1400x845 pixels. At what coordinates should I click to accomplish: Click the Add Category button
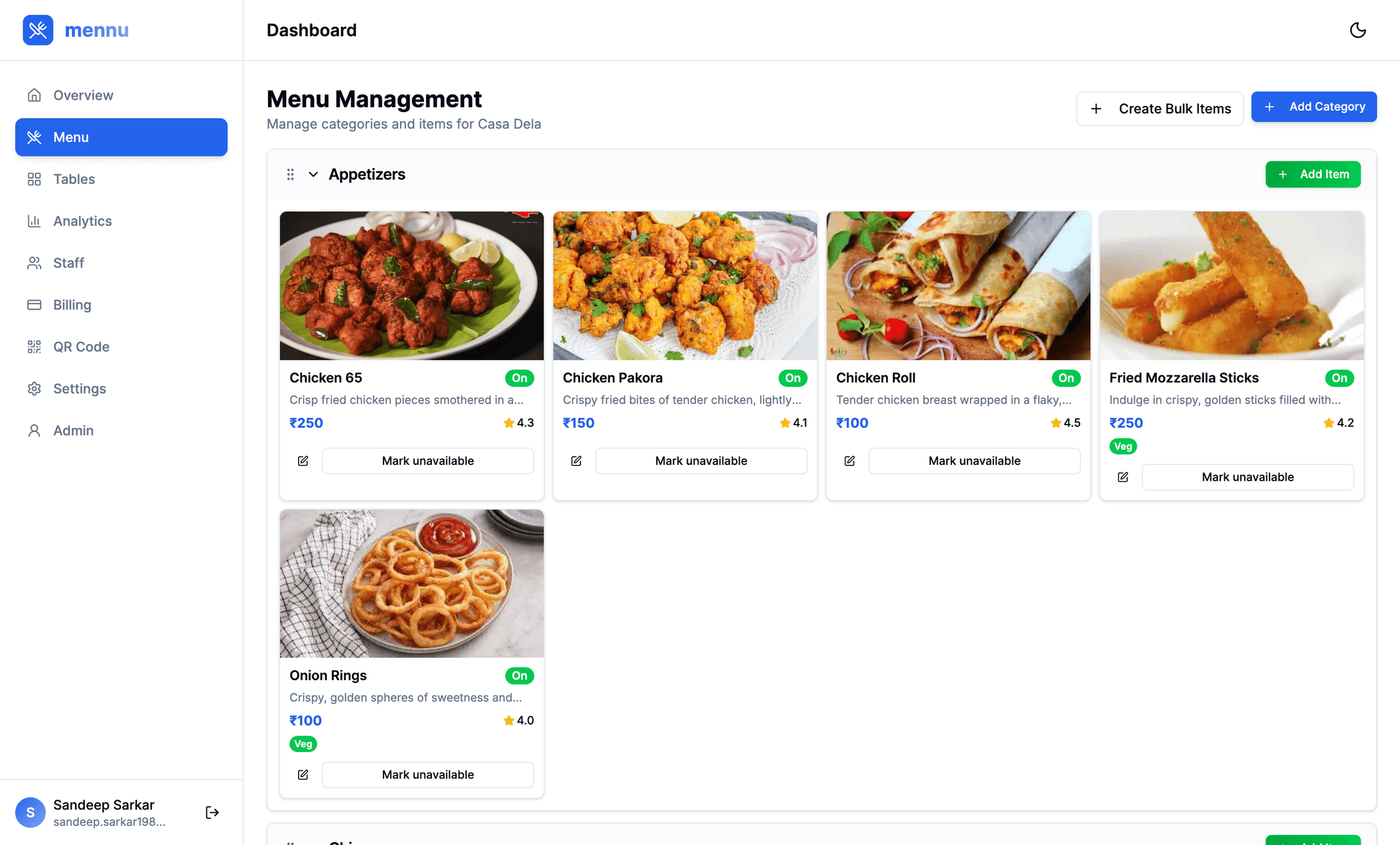(1314, 107)
